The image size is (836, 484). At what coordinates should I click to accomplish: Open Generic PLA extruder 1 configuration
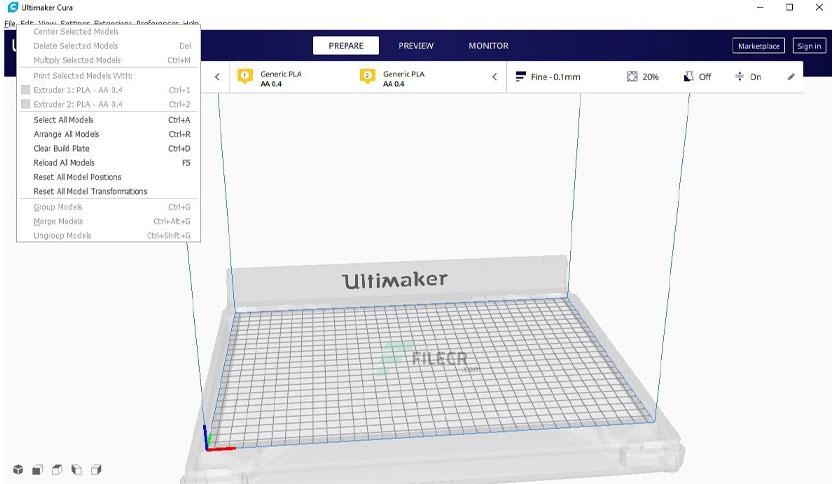[x=281, y=78]
